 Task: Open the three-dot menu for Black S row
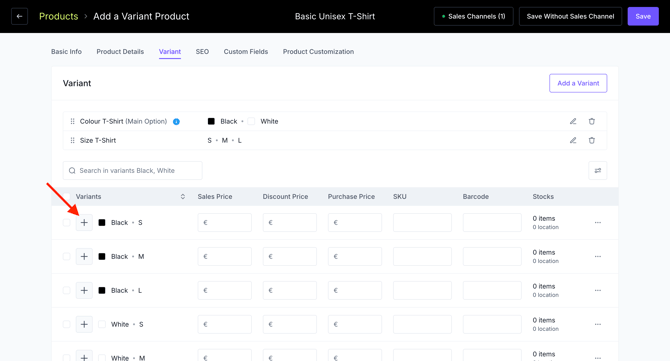(x=598, y=223)
